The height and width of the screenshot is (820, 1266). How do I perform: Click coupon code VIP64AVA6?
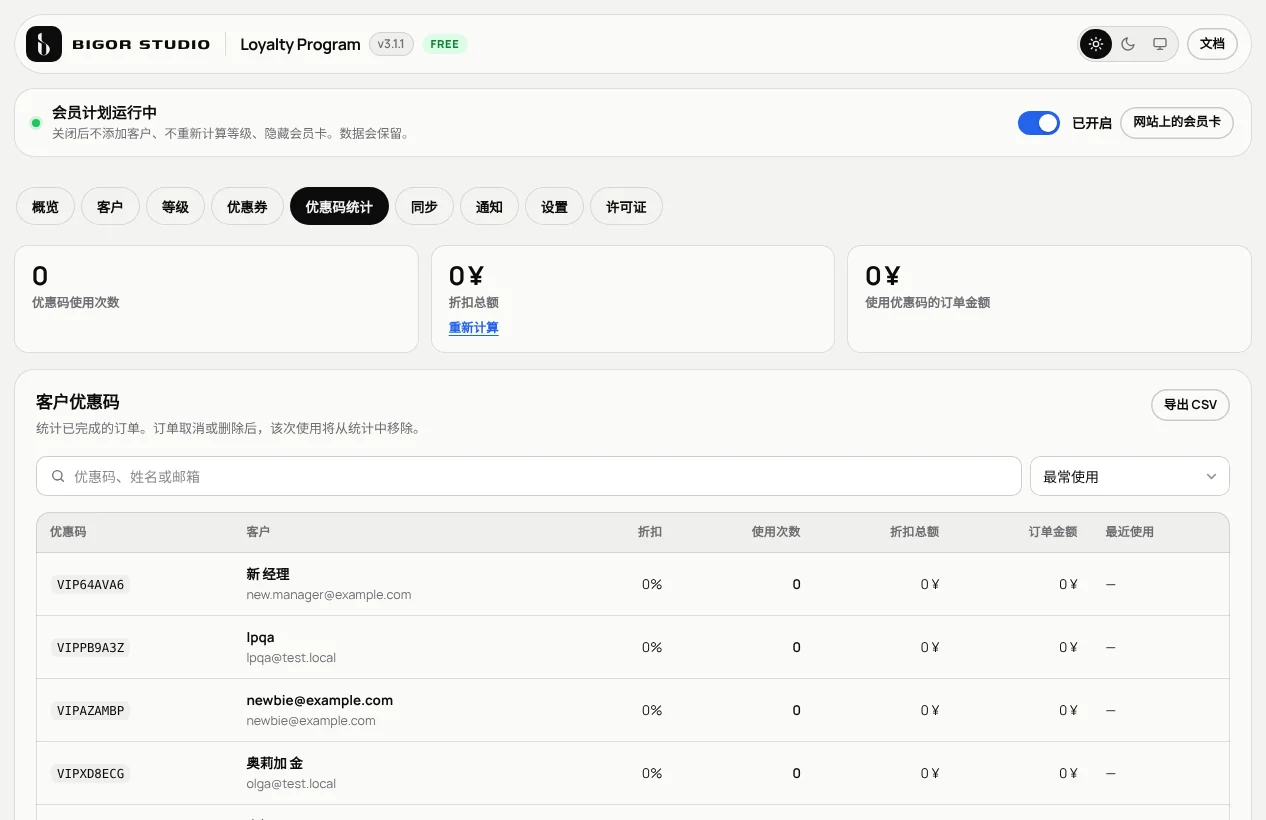[x=91, y=584]
